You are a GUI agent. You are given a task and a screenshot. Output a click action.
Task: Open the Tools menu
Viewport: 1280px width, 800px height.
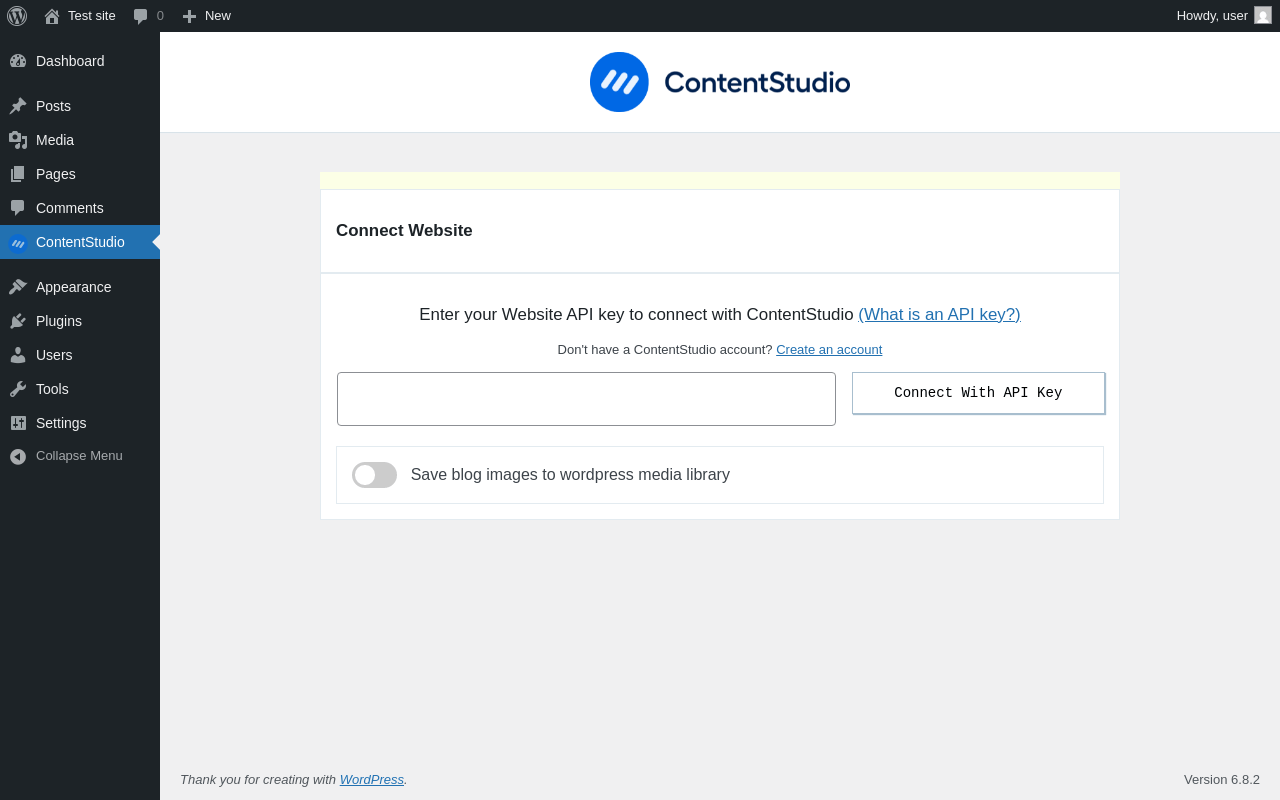click(x=80, y=389)
